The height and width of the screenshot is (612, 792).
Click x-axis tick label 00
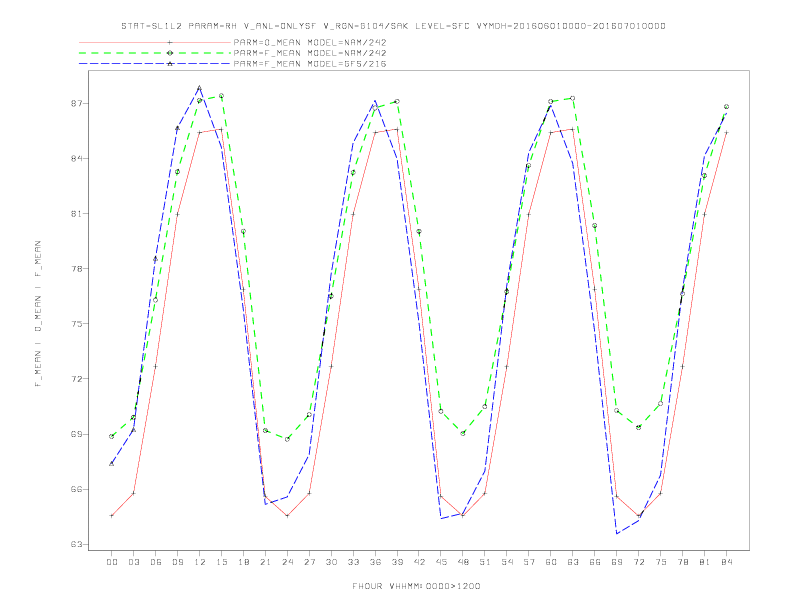coord(112,562)
